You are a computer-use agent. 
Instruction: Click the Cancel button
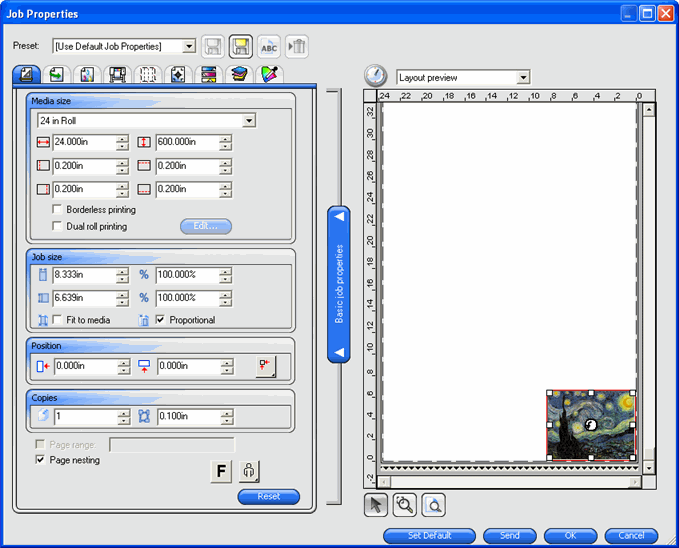(631, 536)
